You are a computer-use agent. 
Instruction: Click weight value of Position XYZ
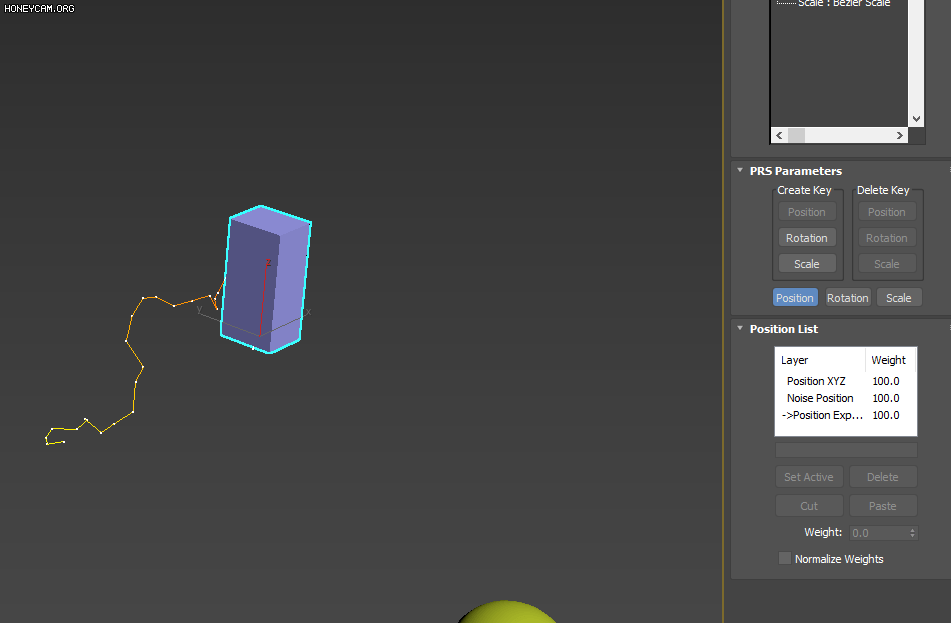(886, 381)
